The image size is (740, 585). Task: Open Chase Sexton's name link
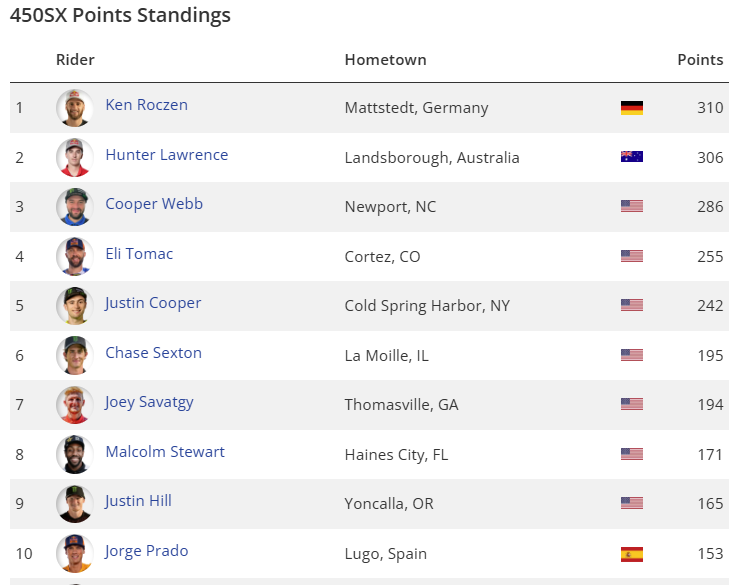pyautogui.click(x=153, y=353)
